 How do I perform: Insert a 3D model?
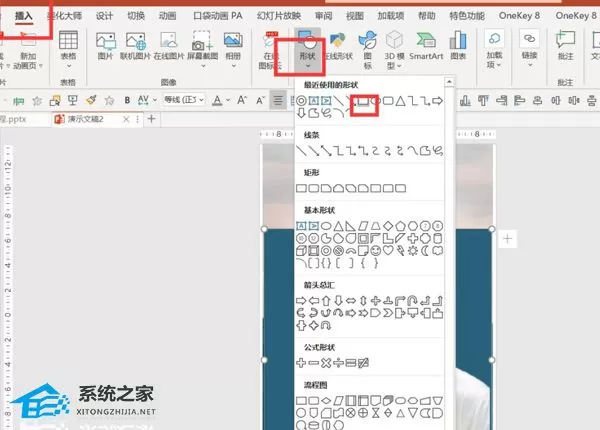click(x=394, y=50)
